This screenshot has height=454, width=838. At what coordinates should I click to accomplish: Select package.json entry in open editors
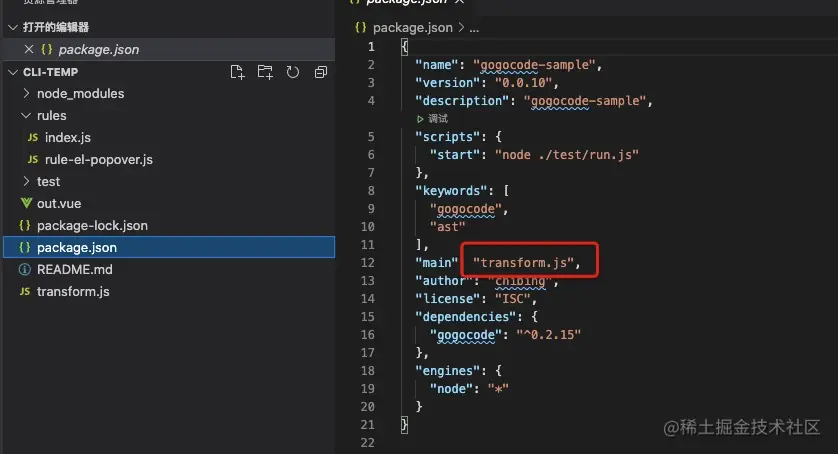pyautogui.click(x=169, y=49)
